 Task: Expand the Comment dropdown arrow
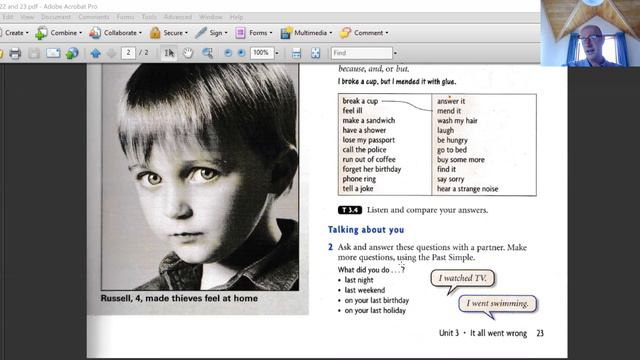tap(387, 33)
